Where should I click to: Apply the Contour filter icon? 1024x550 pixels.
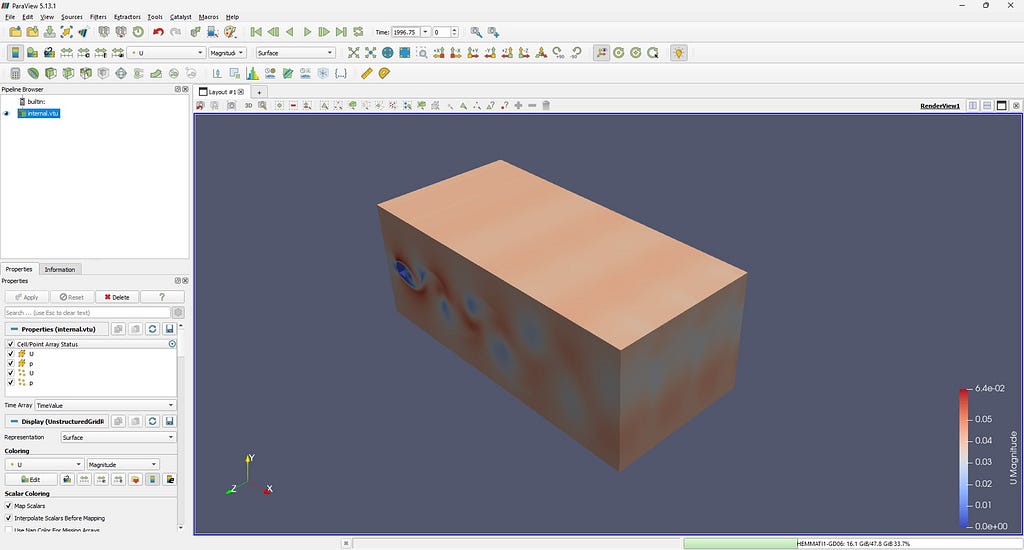click(33, 74)
